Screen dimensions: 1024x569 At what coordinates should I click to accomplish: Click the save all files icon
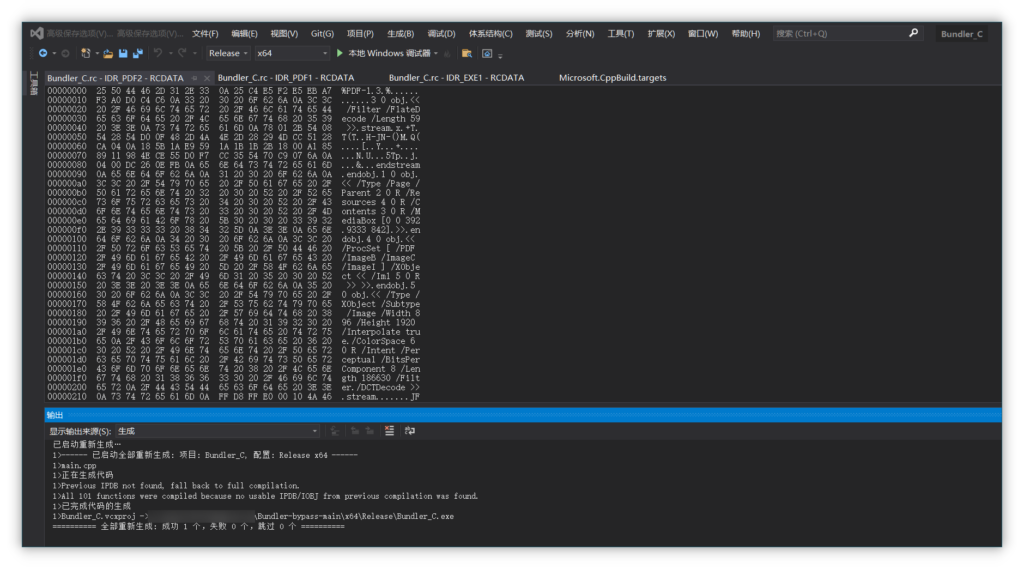[x=138, y=53]
